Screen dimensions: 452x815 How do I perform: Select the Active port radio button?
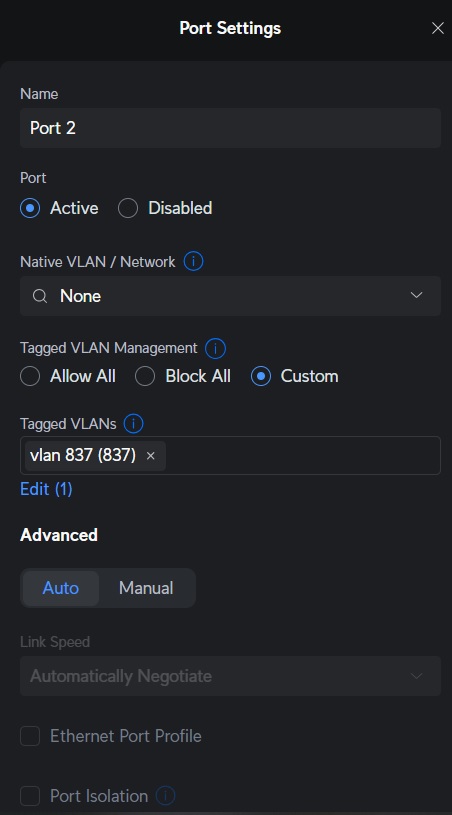tap(30, 208)
